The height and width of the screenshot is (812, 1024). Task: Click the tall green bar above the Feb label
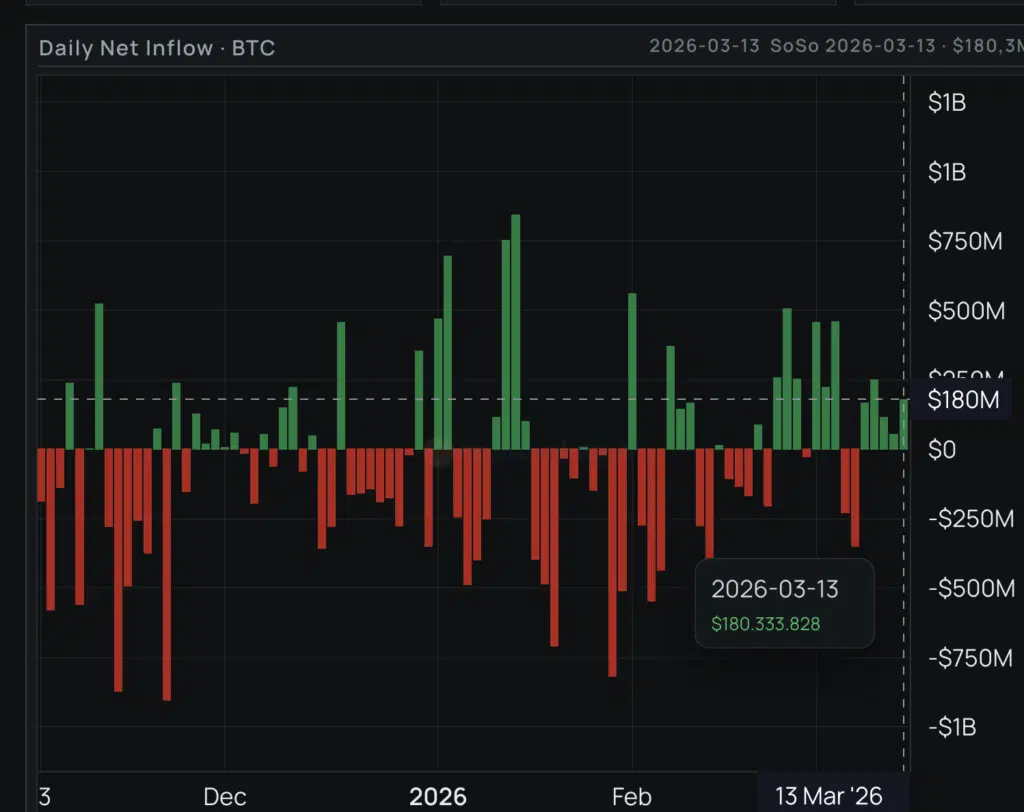632,371
